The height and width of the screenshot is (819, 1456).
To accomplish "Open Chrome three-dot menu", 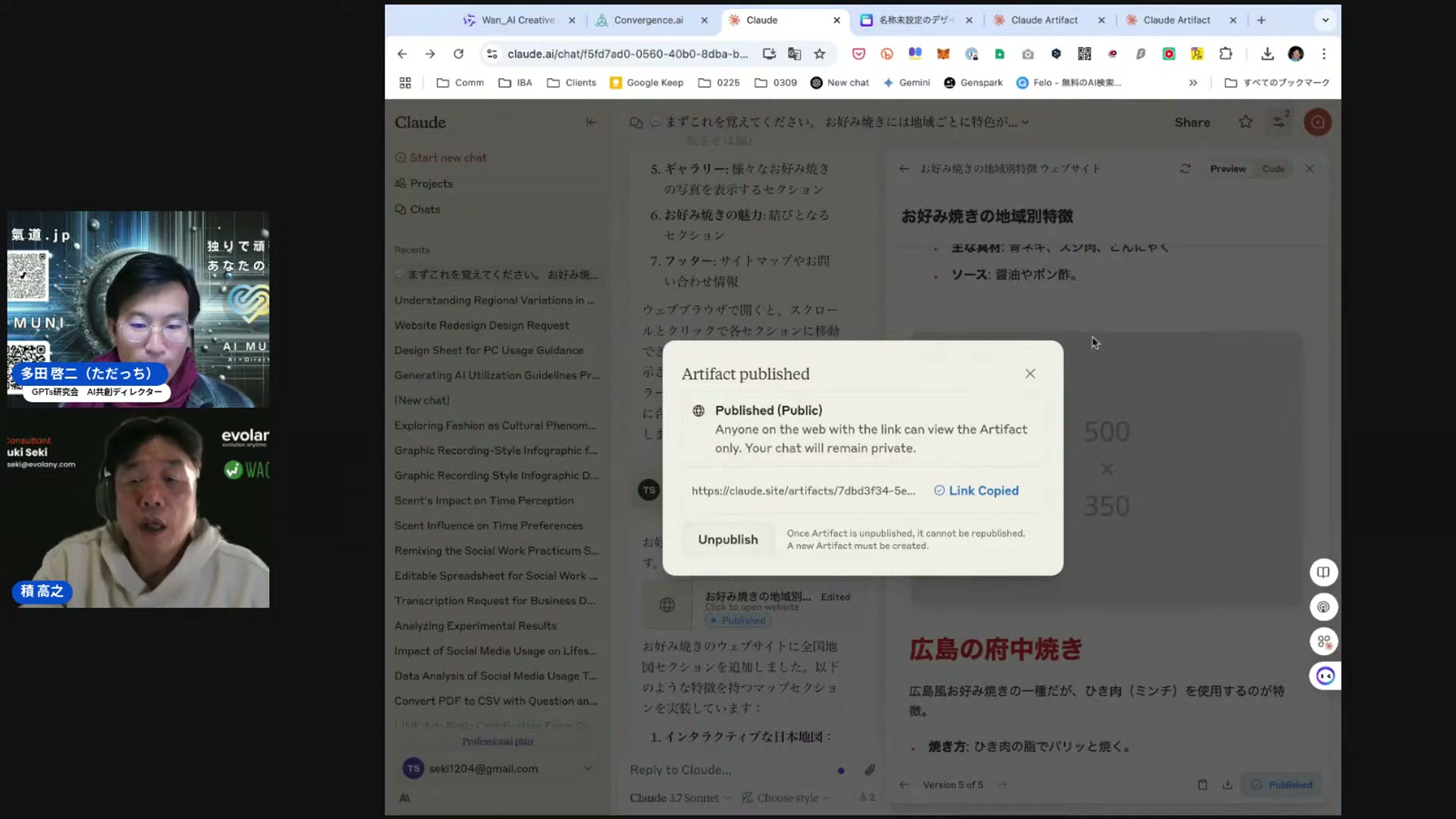I will pos(1324,54).
